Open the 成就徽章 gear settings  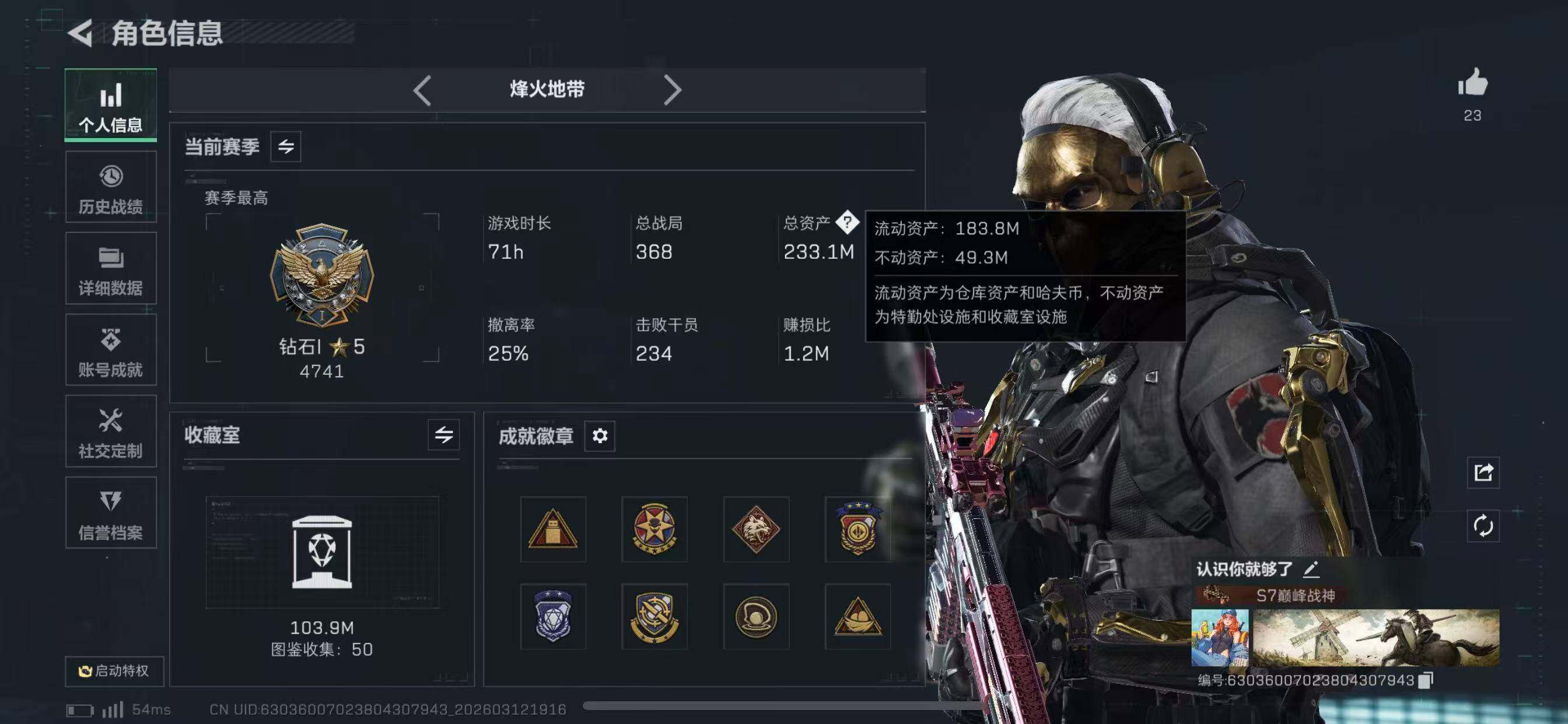tap(600, 435)
